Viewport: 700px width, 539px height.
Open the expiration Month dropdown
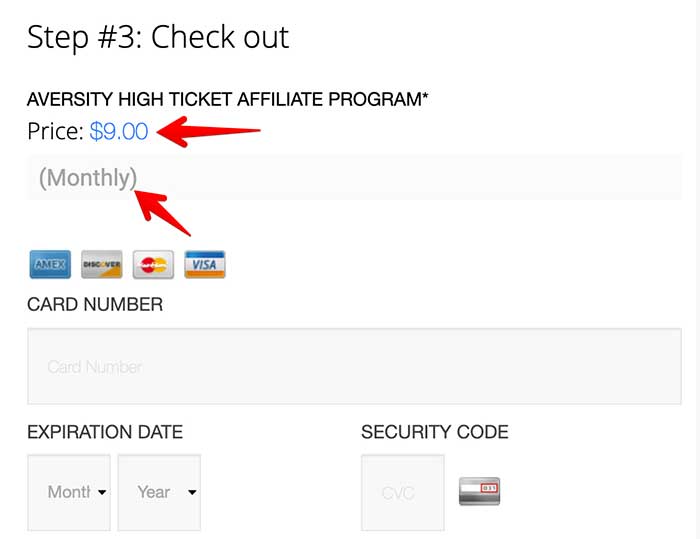[69, 493]
